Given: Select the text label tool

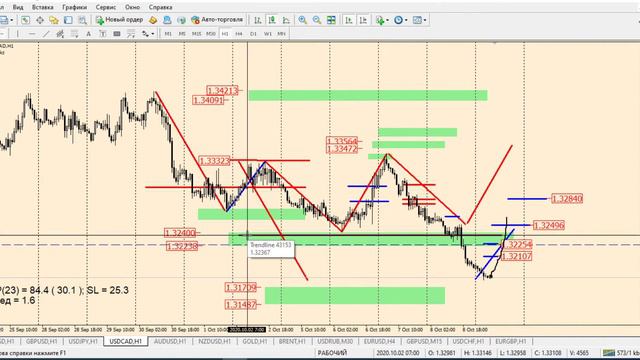Looking at the screenshot, I should point(102,34).
